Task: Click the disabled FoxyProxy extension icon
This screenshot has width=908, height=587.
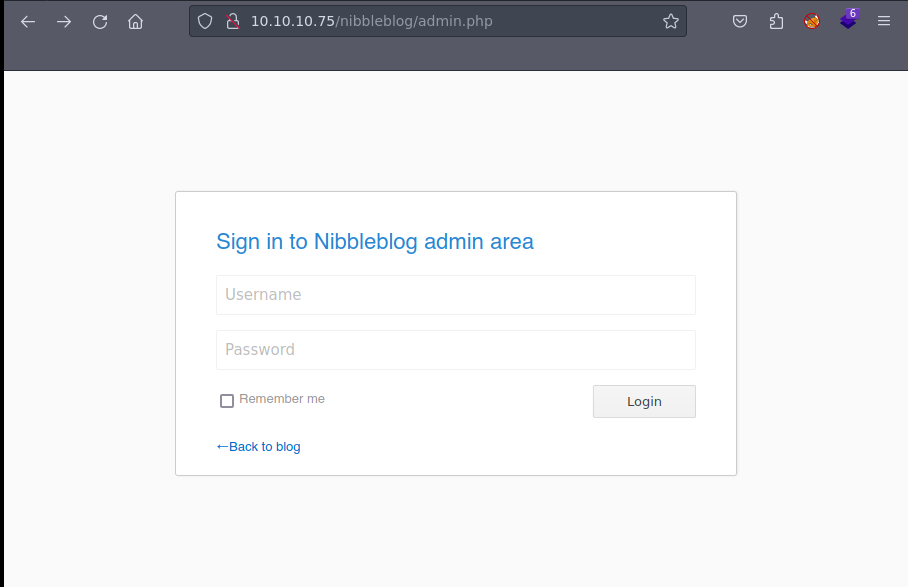Action: pos(812,20)
